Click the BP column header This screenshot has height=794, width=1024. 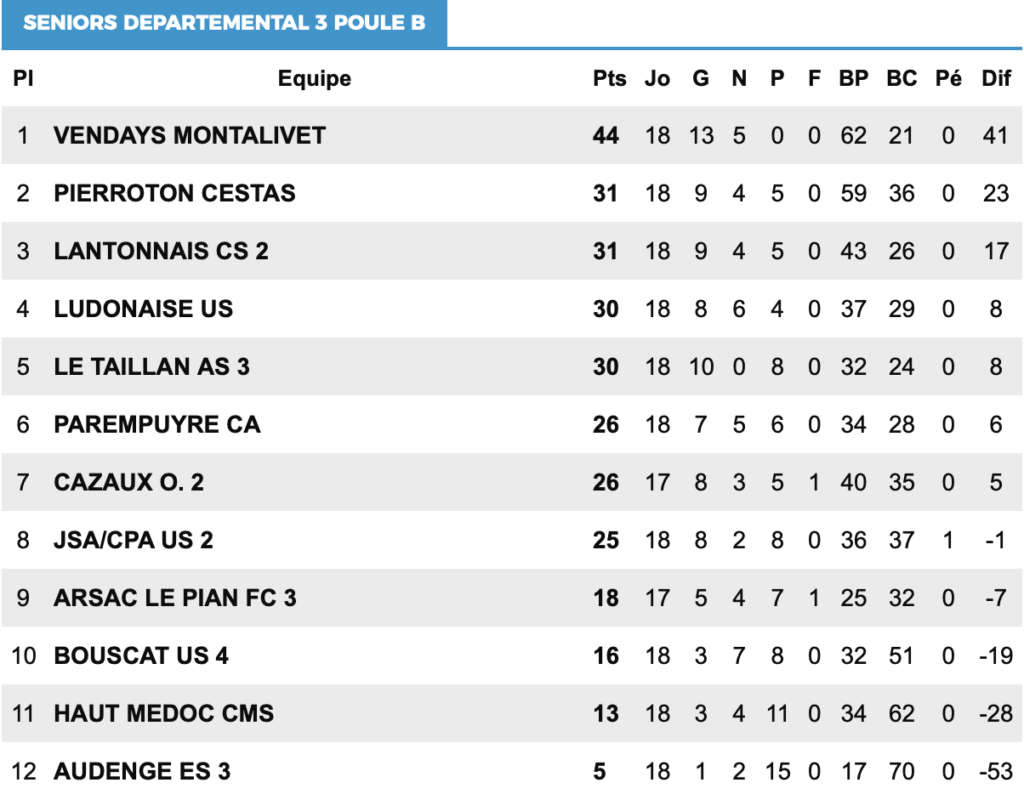pos(854,78)
